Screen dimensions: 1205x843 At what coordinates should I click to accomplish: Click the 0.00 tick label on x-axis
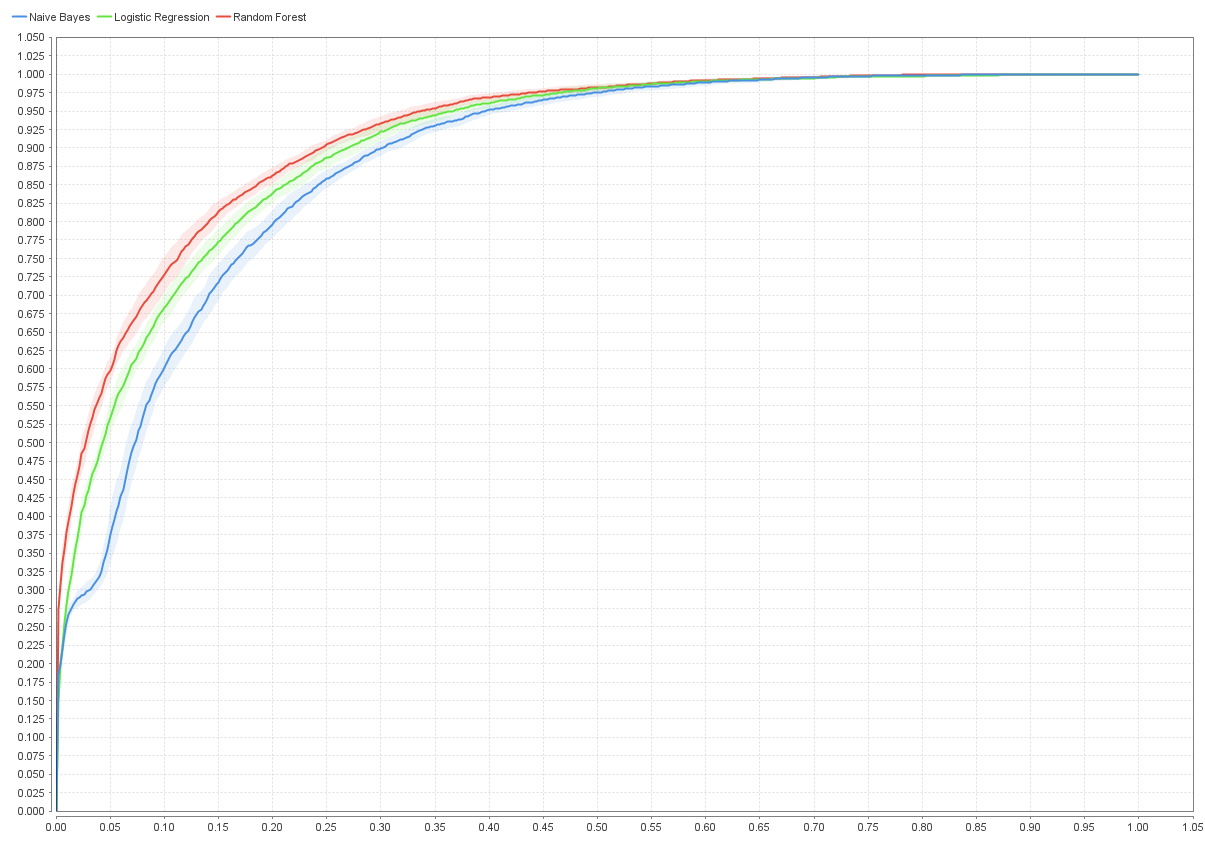tap(56, 827)
